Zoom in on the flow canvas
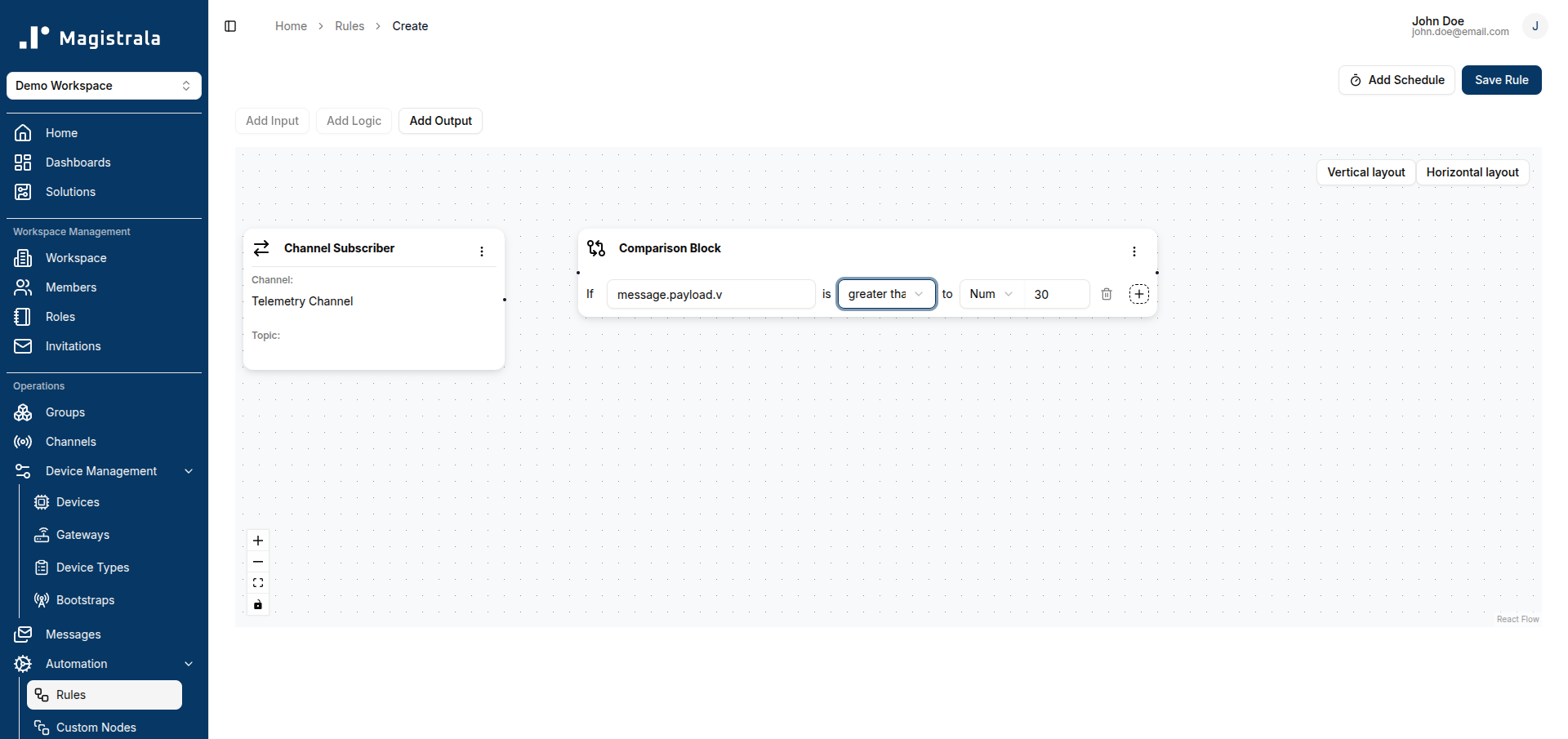This screenshot has width=1568, height=739. pos(258,541)
